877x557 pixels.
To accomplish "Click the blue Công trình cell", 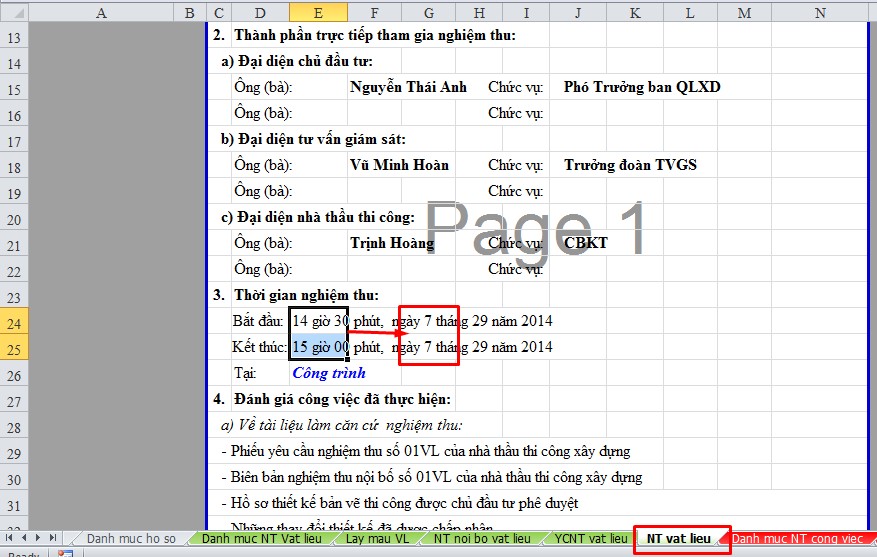I will coord(329,373).
